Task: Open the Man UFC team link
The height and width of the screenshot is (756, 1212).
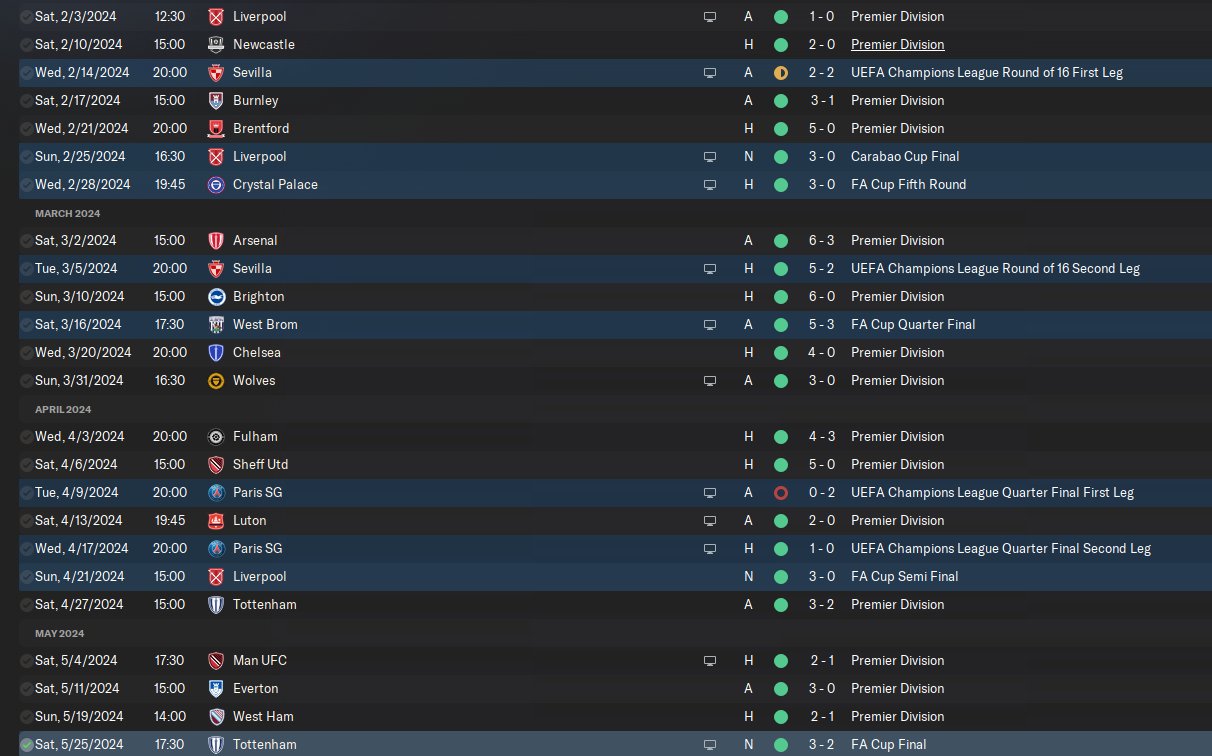Action: [x=260, y=661]
